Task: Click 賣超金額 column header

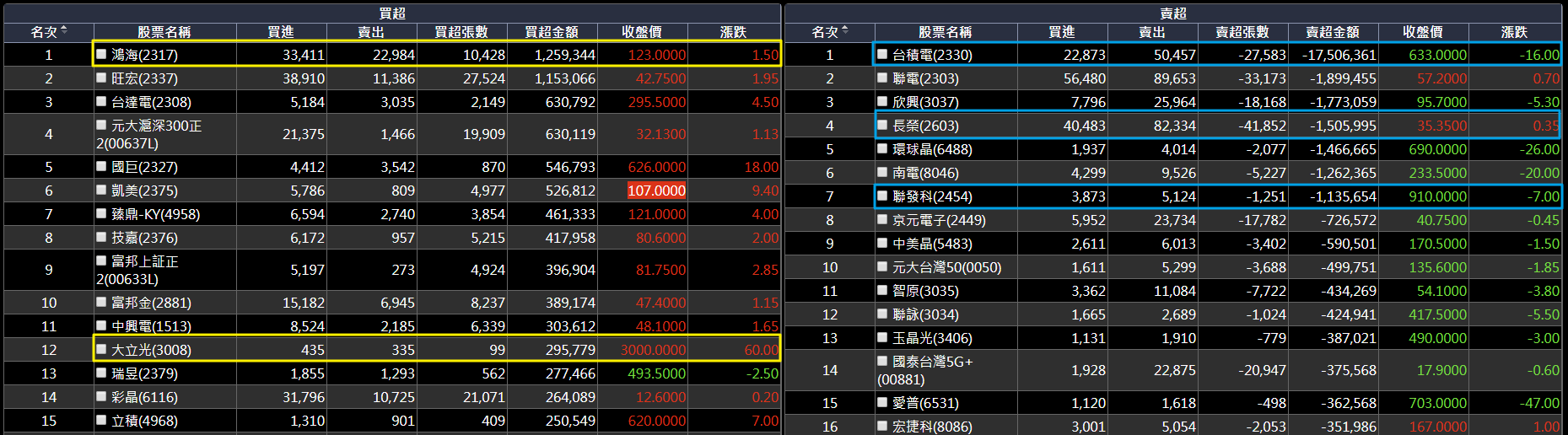Action: (1333, 32)
